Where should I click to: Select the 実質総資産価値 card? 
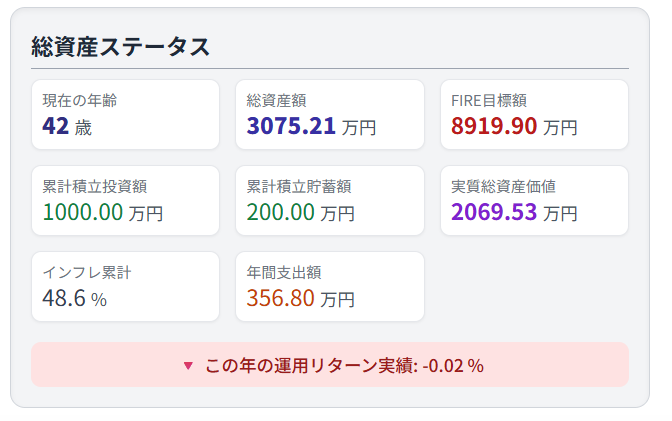(x=534, y=201)
